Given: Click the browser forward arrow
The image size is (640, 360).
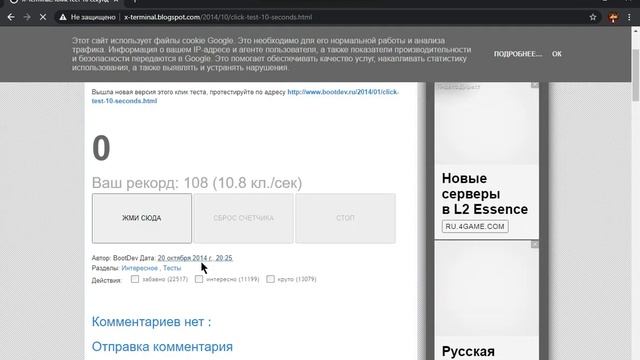Looking at the screenshot, I should (x=27, y=17).
